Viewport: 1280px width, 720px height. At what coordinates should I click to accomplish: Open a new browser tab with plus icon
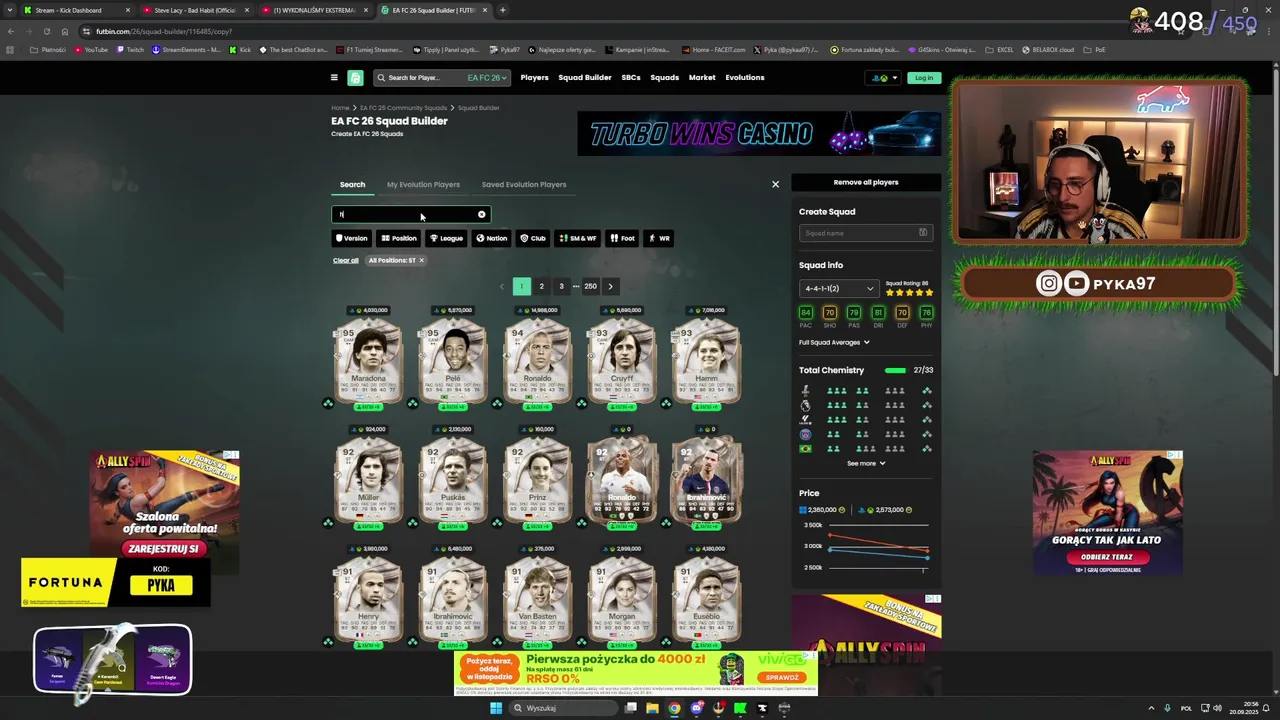coord(502,10)
